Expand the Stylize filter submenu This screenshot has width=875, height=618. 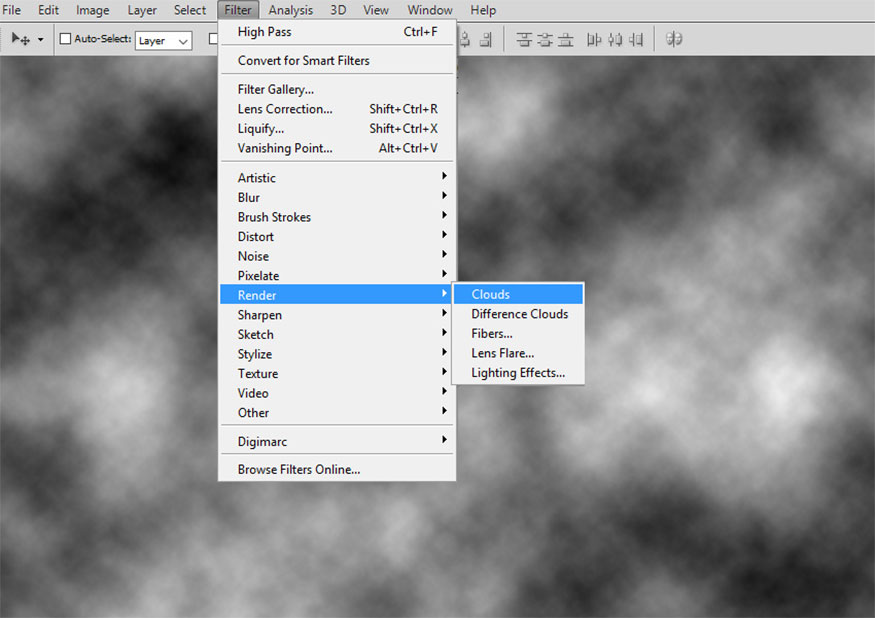coord(337,353)
